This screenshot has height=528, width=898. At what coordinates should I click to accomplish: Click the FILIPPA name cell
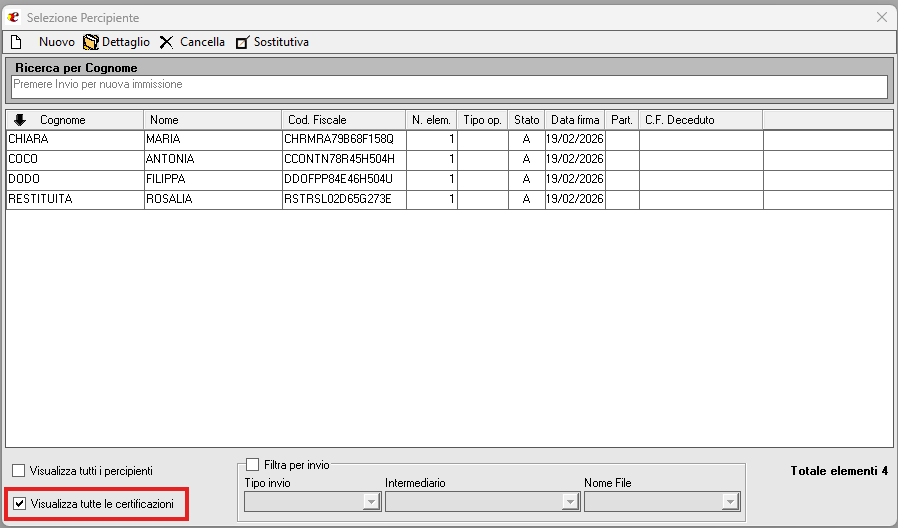213,179
